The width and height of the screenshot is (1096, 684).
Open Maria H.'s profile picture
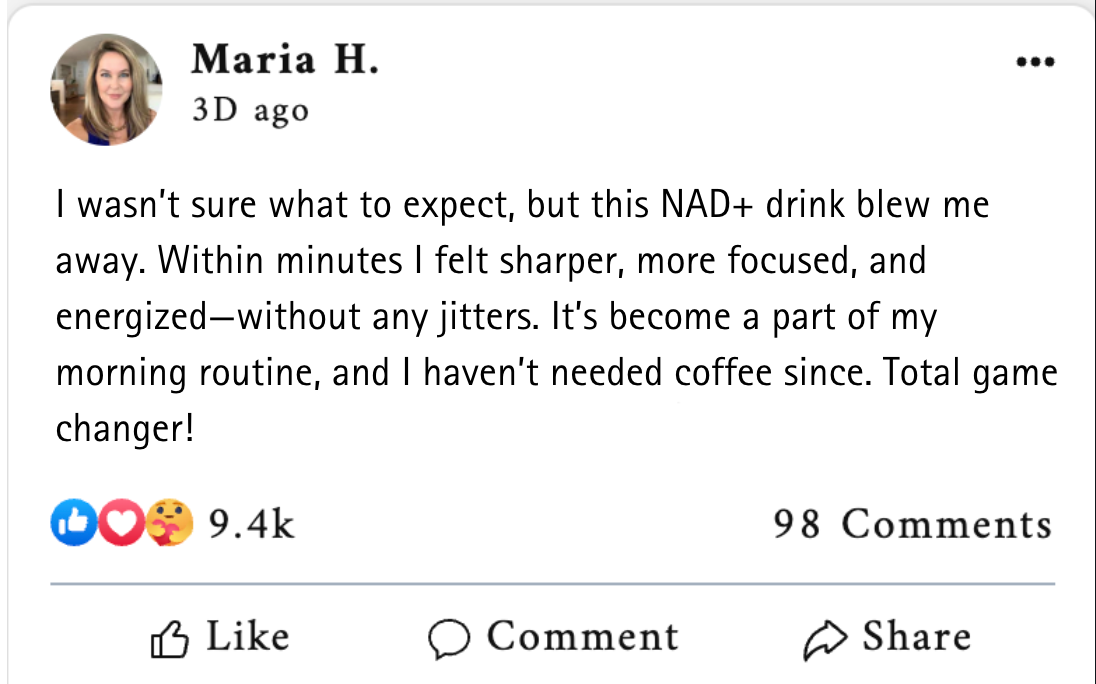point(105,90)
